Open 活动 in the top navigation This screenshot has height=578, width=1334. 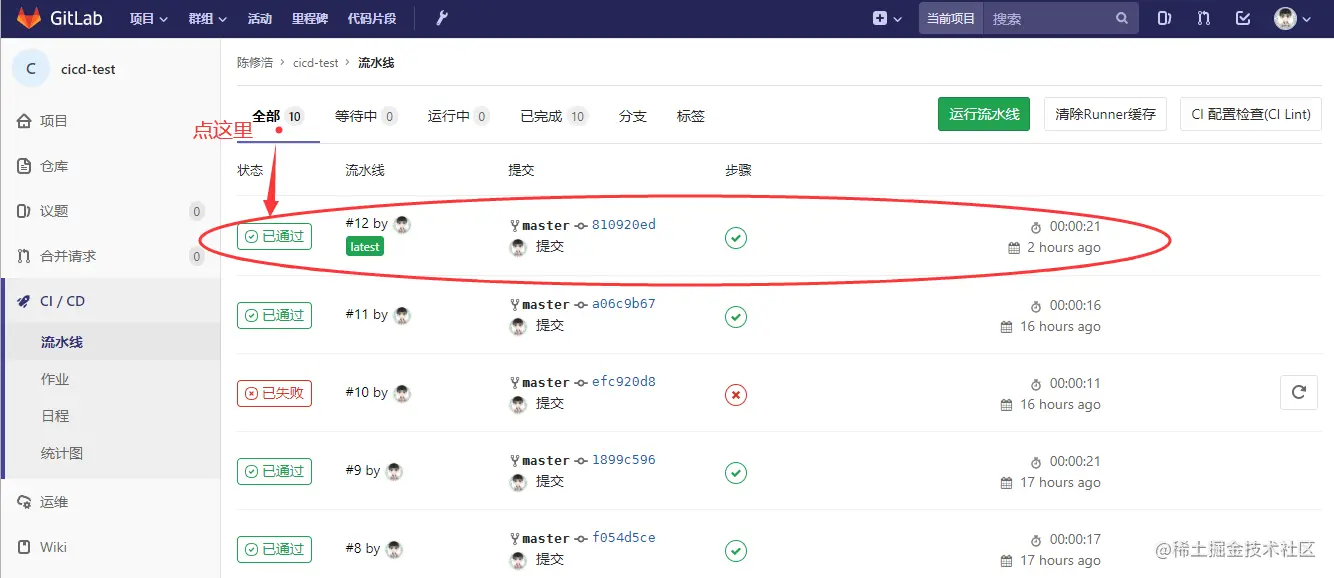click(x=259, y=19)
